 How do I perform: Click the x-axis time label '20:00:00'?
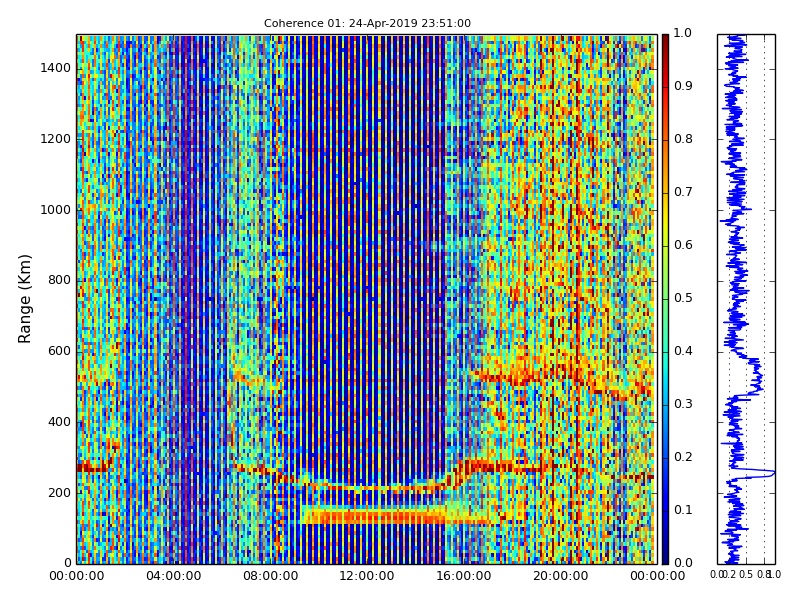click(x=561, y=577)
